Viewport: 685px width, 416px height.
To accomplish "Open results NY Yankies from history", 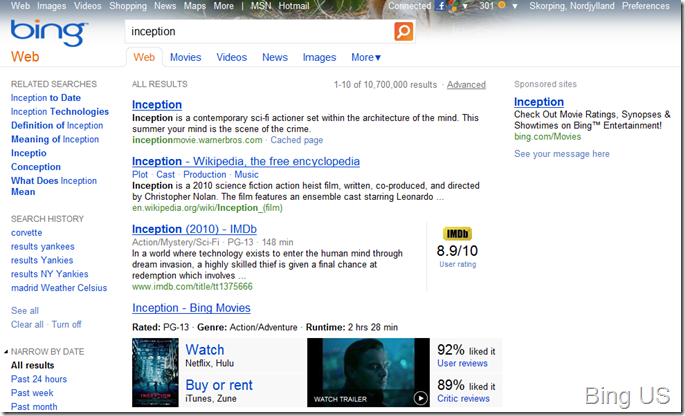I will [49, 274].
